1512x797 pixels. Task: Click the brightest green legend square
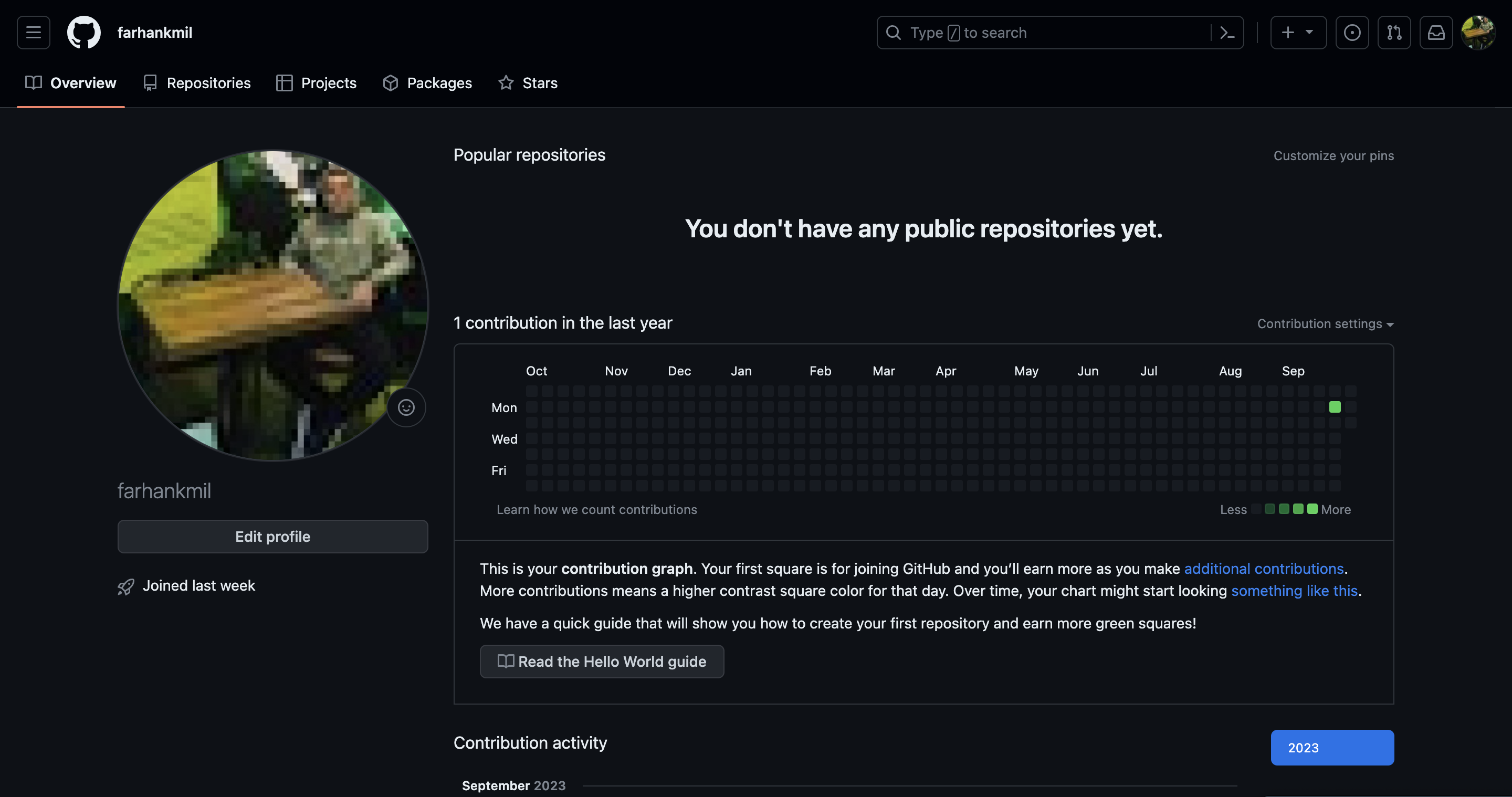[x=1312, y=509]
